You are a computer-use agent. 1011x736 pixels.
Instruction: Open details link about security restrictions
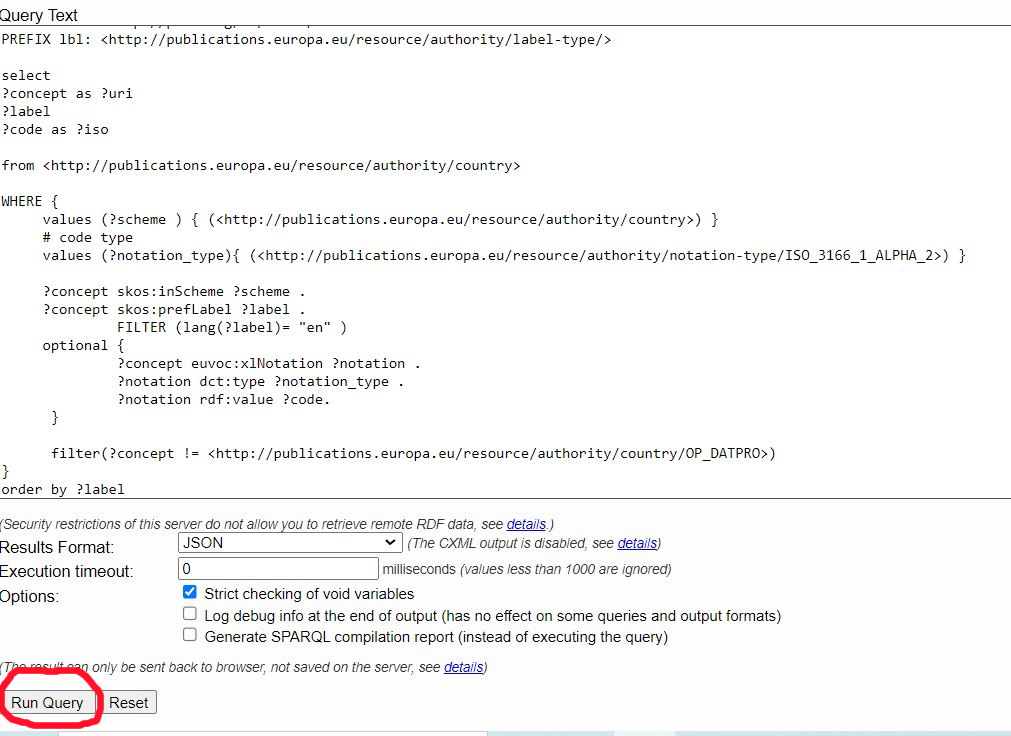click(526, 524)
